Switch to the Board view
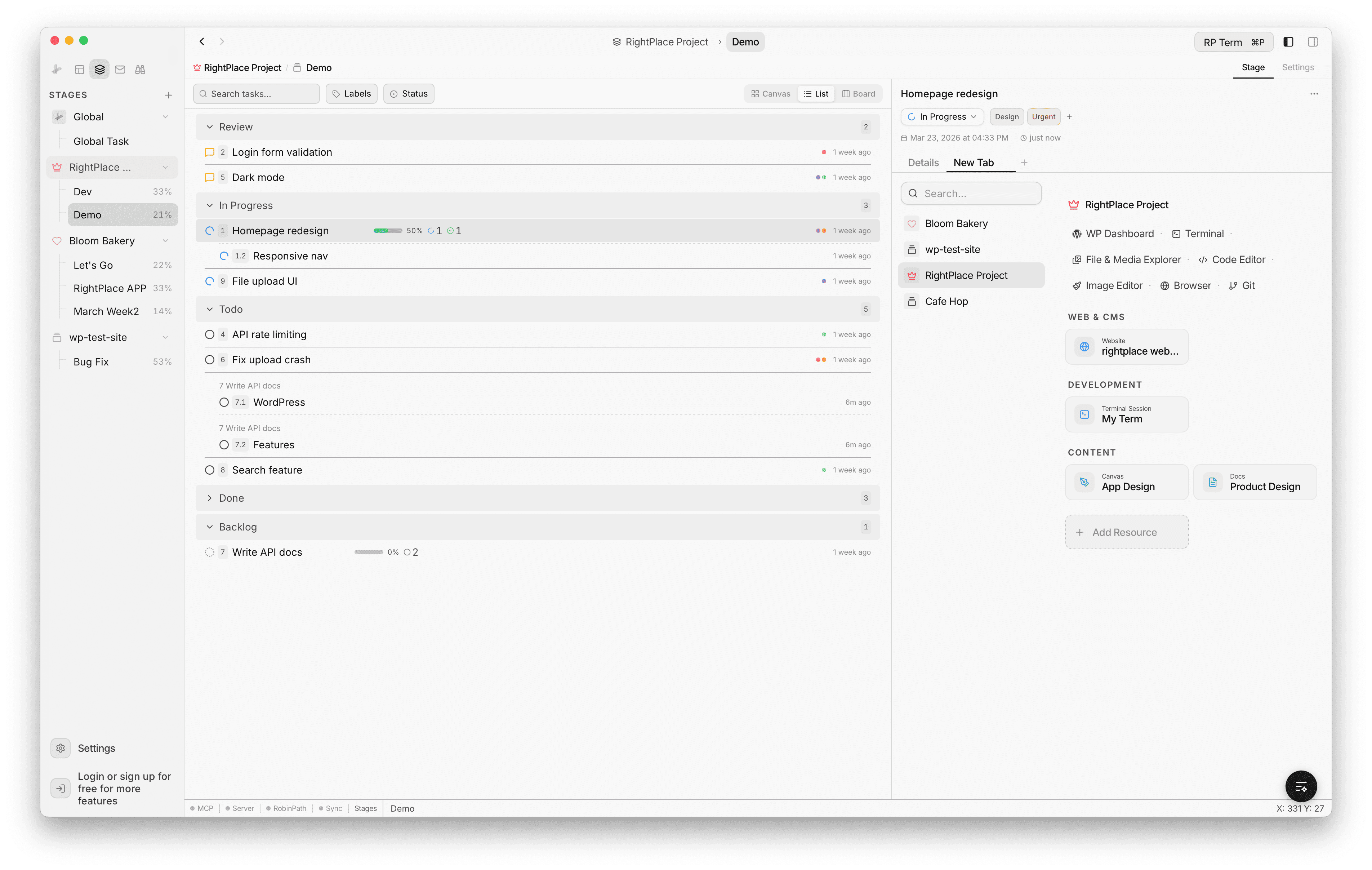Image resolution: width=1372 pixels, height=870 pixels. pos(859,93)
